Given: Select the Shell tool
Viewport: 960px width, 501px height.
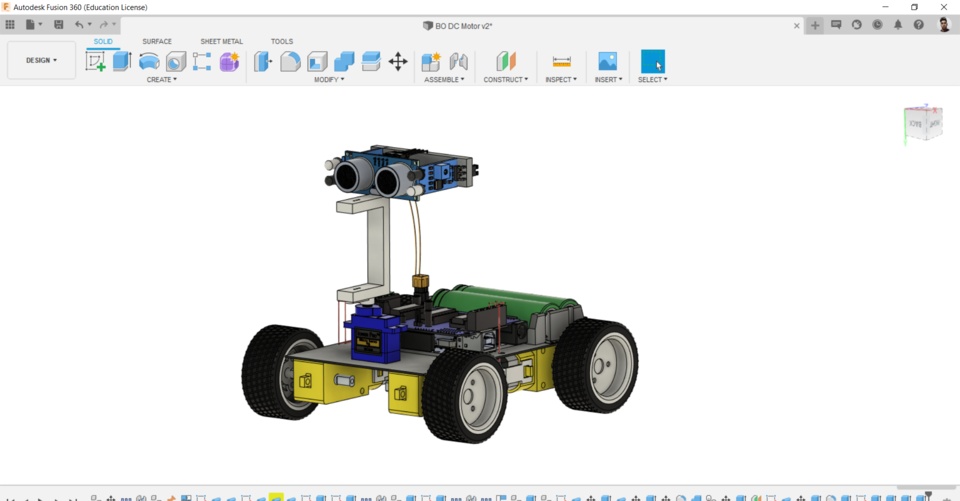Looking at the screenshot, I should click(x=317, y=61).
